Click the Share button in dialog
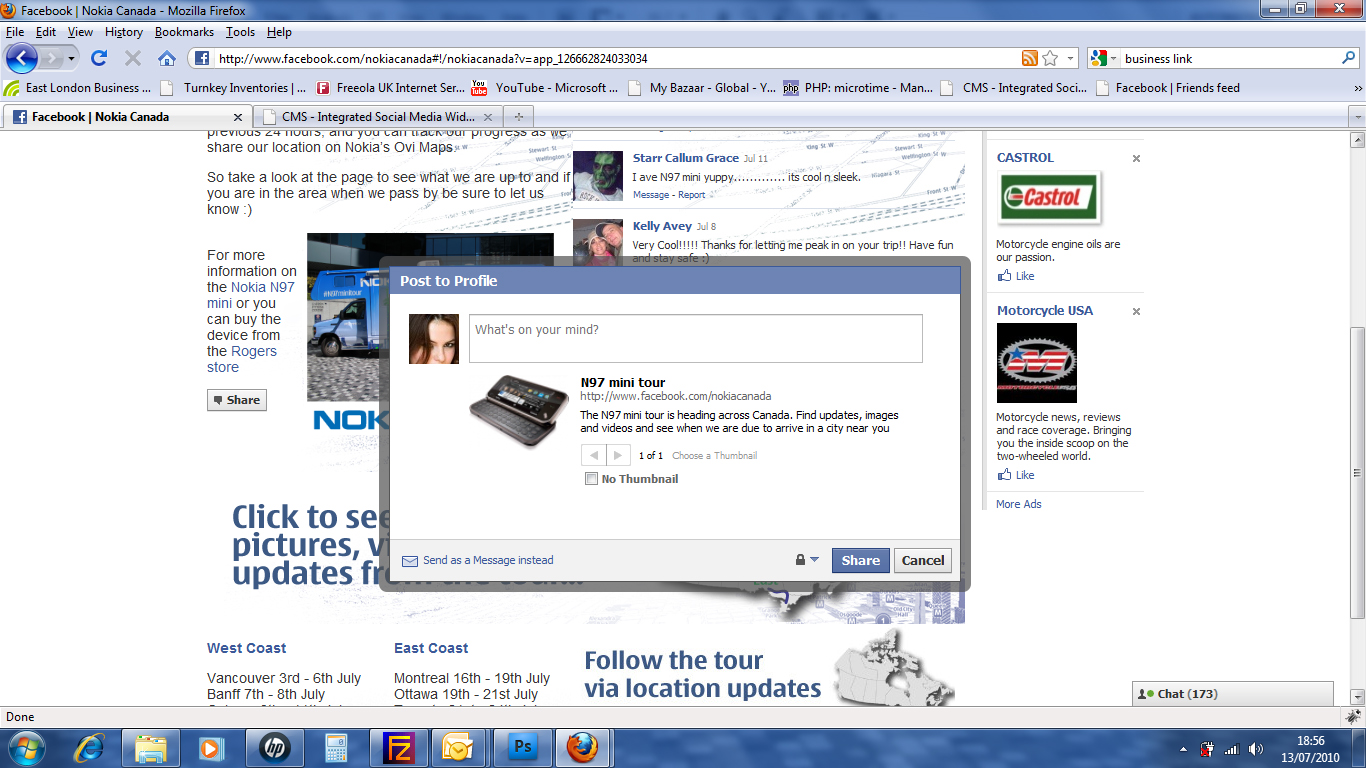The width and height of the screenshot is (1366, 768). pos(860,560)
